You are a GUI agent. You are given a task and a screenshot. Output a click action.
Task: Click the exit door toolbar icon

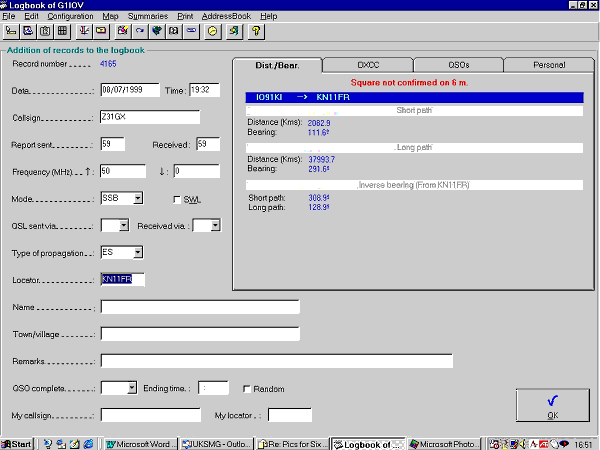pos(234,31)
